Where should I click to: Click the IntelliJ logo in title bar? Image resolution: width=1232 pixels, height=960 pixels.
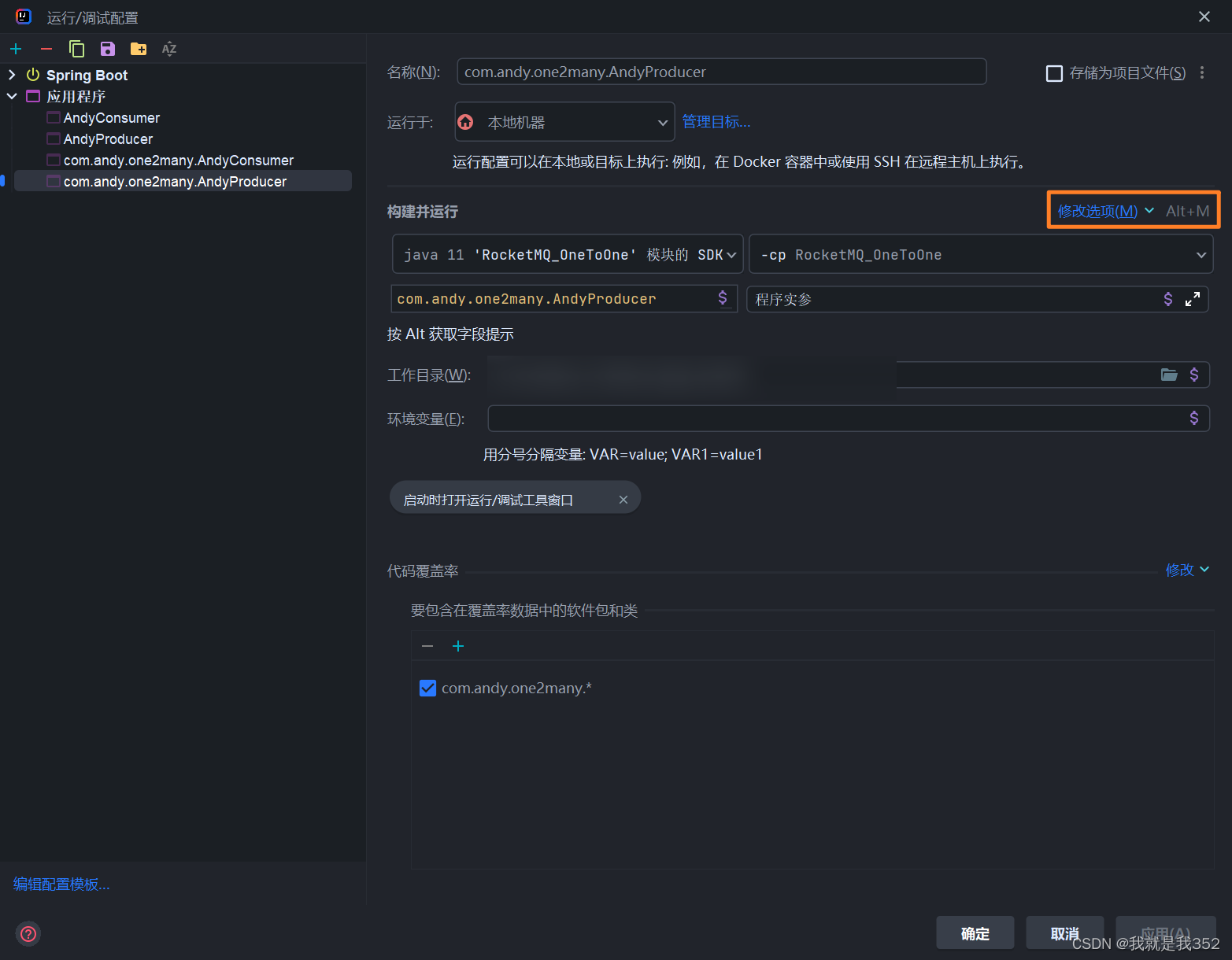24,17
